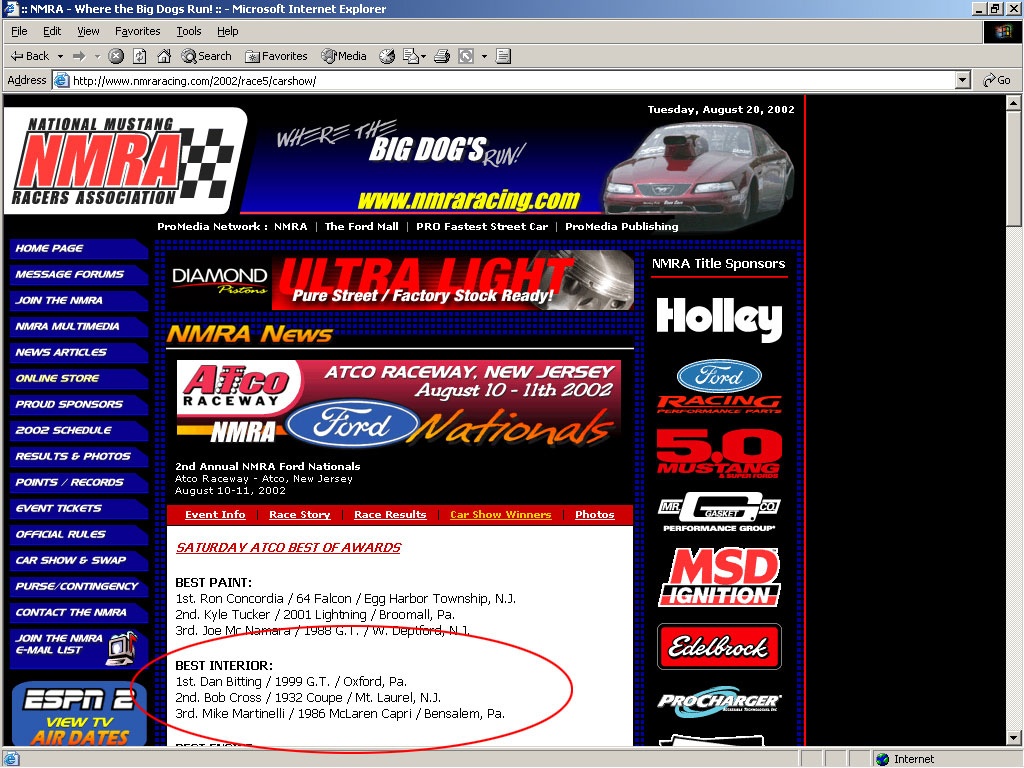
Task: Click the page icon in the address bar
Action: click(x=61, y=80)
